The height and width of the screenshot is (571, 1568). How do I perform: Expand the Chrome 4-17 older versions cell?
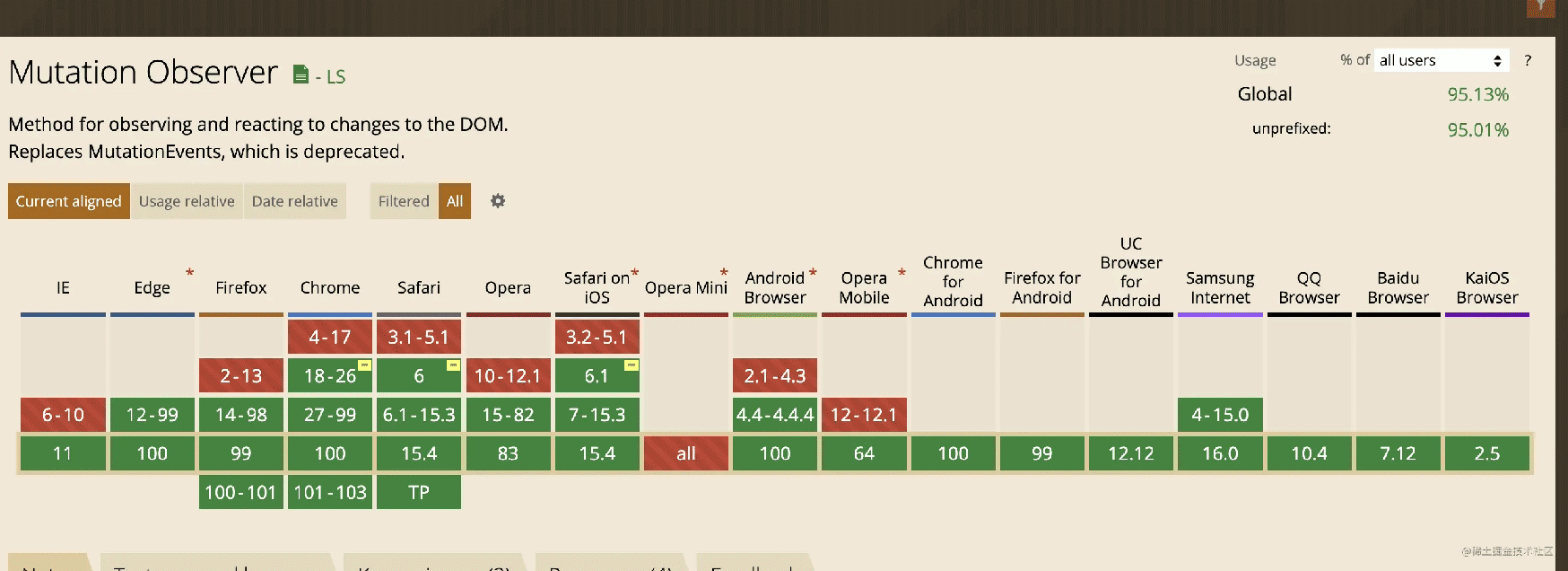pos(330,337)
